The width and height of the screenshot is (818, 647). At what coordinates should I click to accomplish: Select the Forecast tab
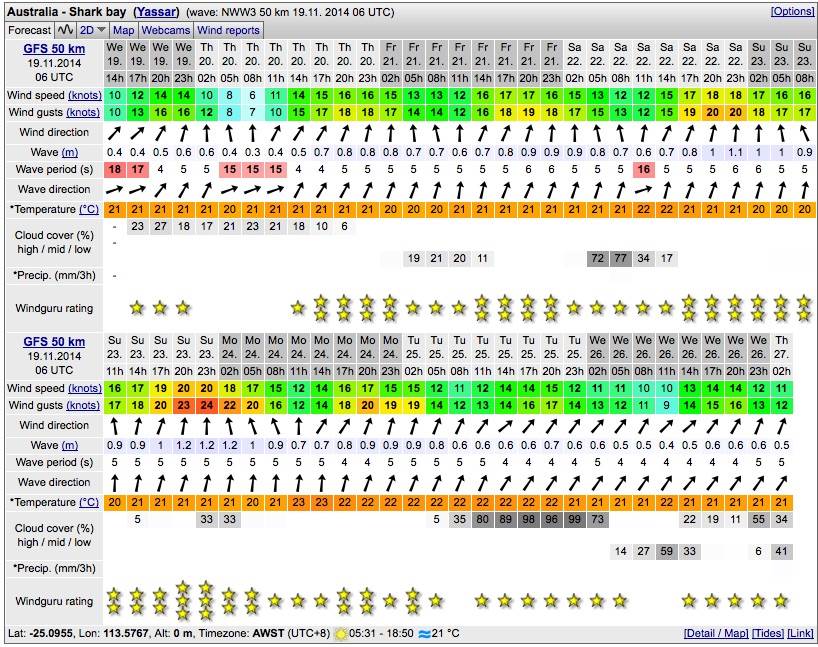click(29, 30)
